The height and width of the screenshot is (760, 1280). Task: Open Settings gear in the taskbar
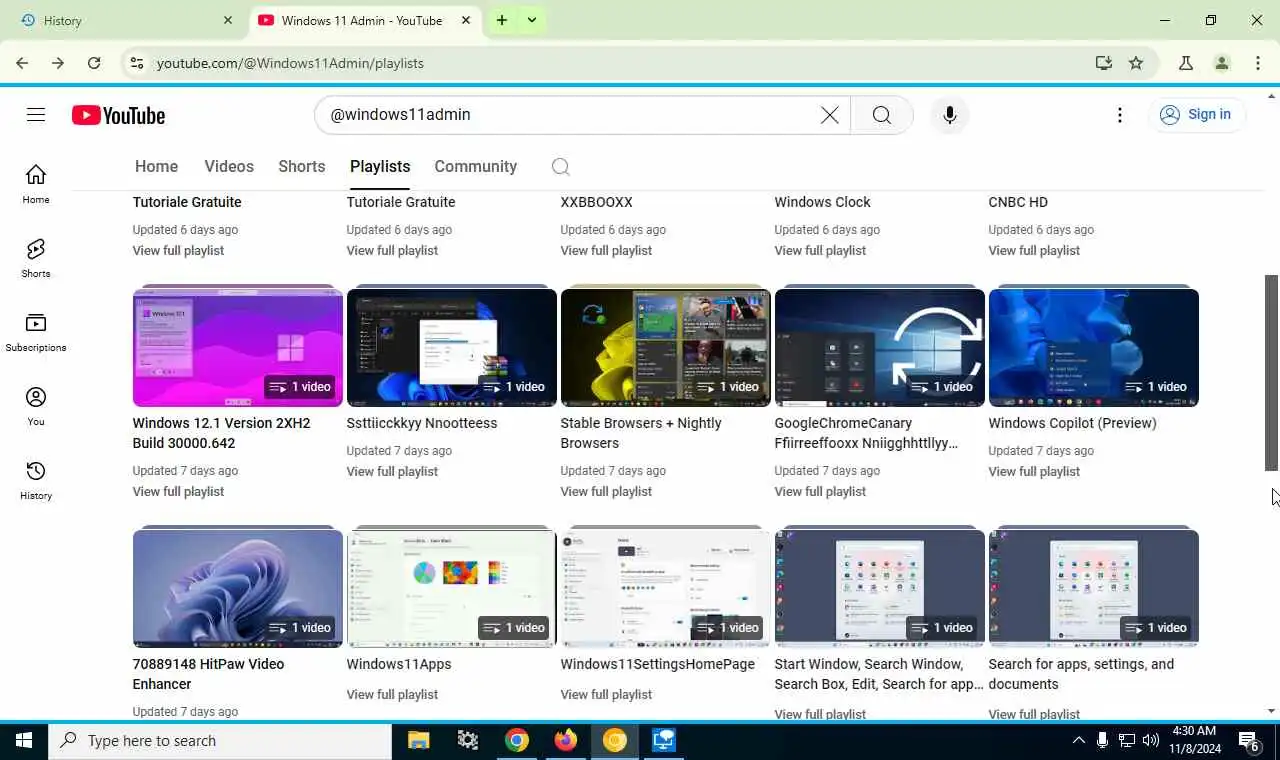click(x=468, y=741)
